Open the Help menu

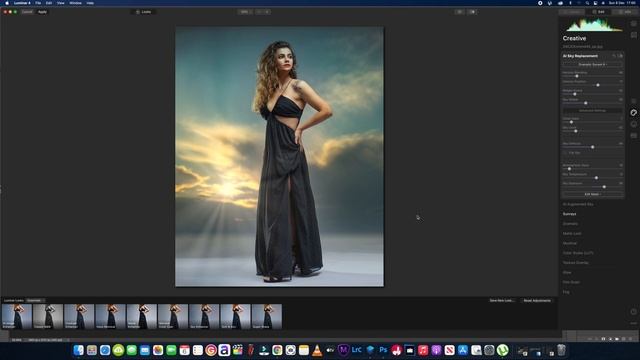(90, 3)
